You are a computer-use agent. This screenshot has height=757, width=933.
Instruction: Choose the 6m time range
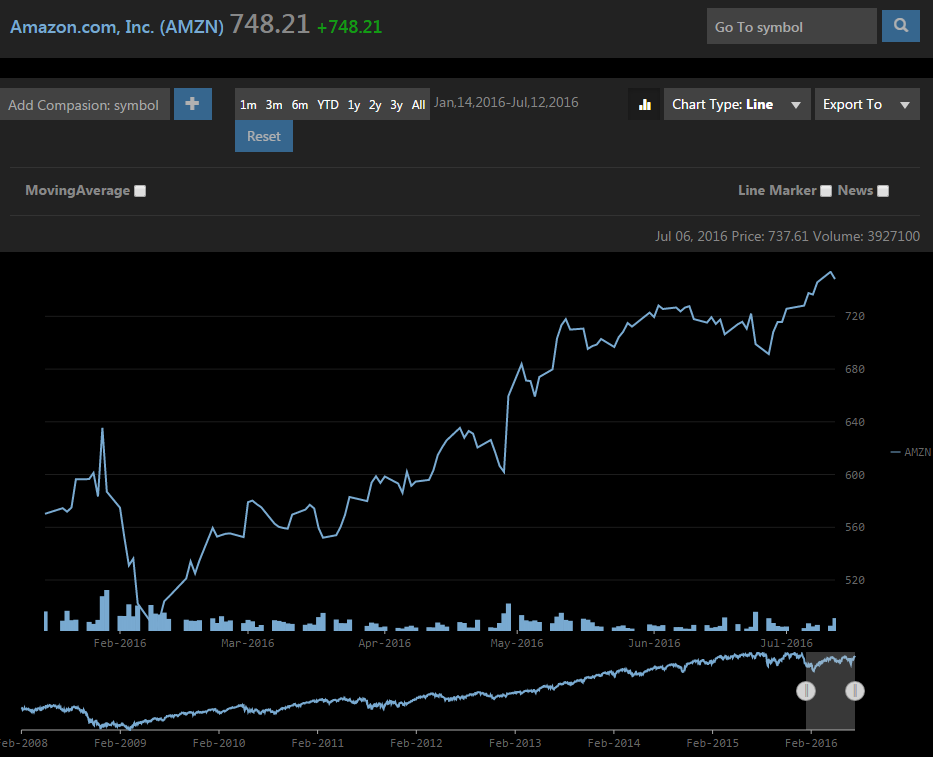pos(300,105)
